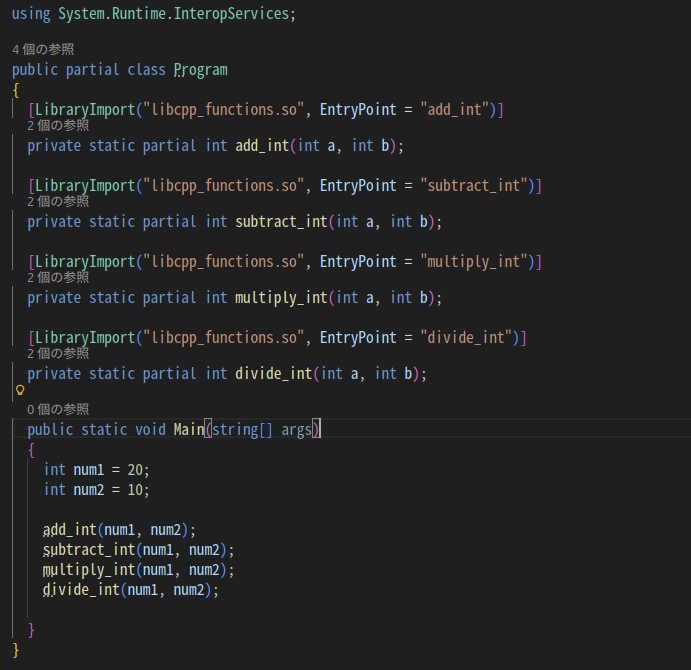
Task: Click the multiply_int(num1, num2) call
Action: [x=135, y=570]
